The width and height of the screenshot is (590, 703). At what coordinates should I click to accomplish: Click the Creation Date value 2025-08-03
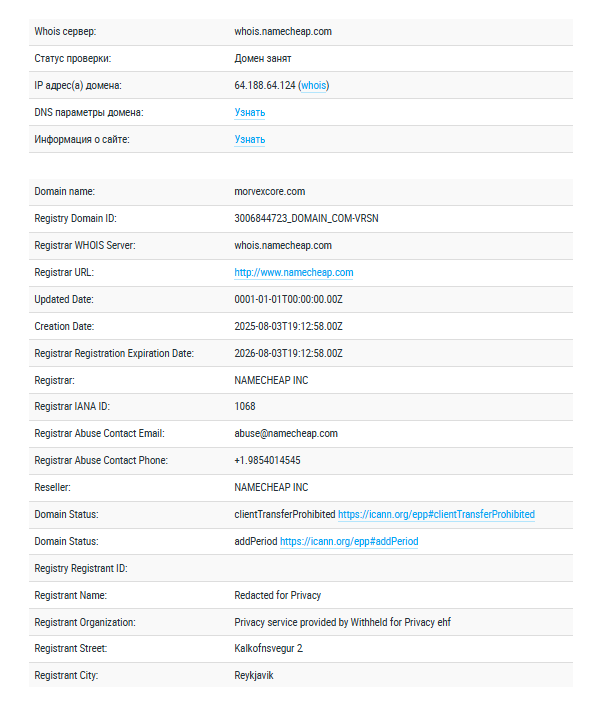point(288,326)
